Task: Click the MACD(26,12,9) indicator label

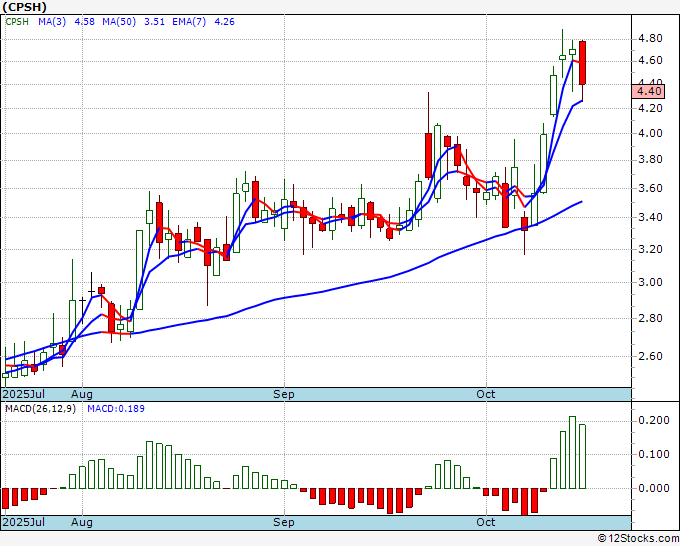Action: click(40, 409)
